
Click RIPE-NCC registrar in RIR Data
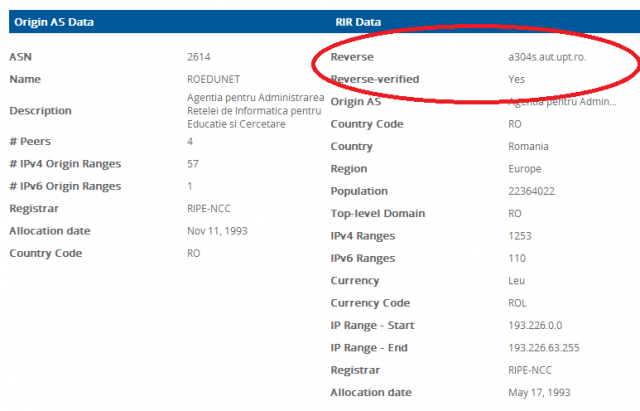(x=530, y=370)
